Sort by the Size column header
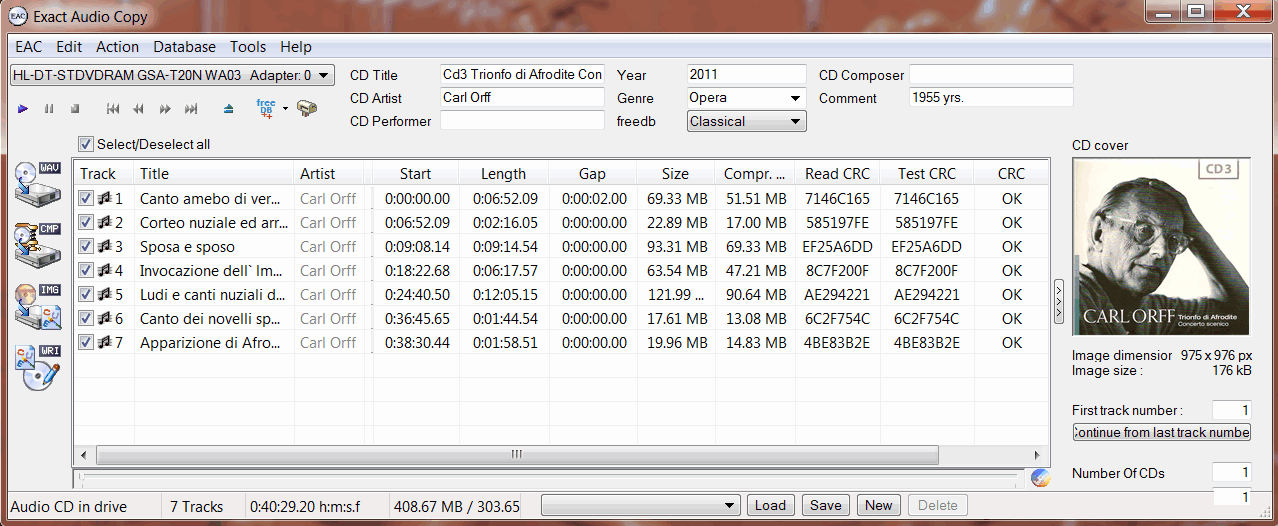This screenshot has width=1278, height=526. [x=675, y=173]
